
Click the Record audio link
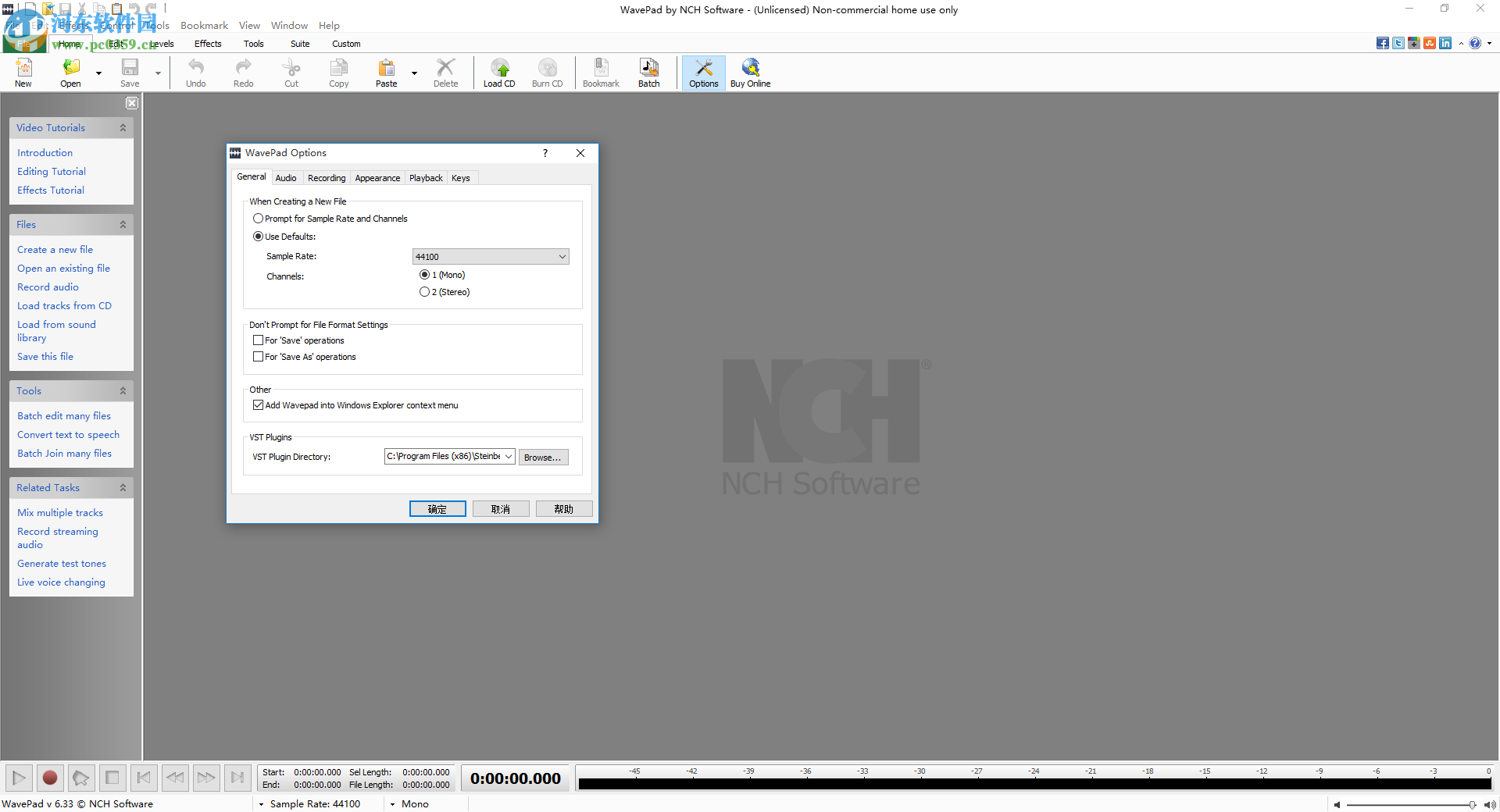click(x=48, y=287)
